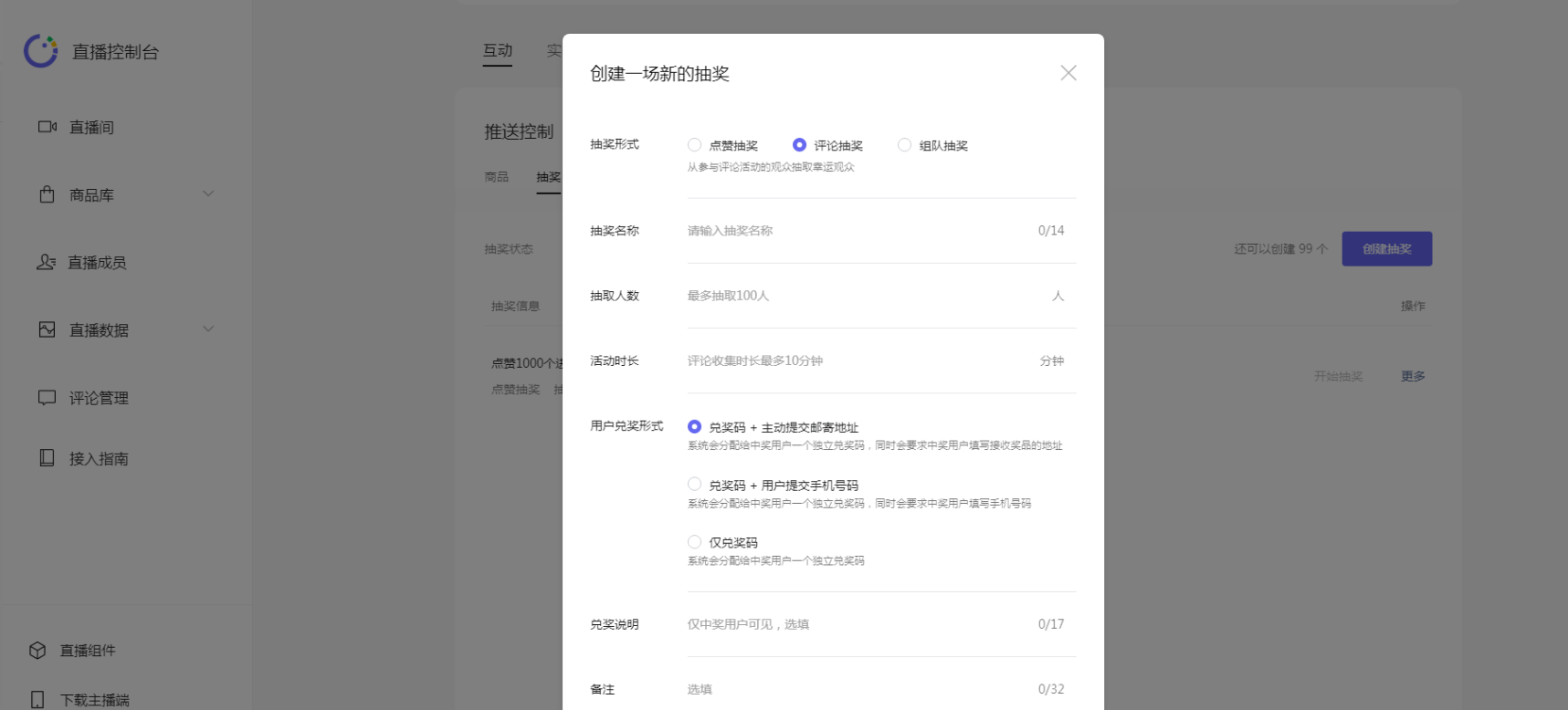Viewport: 1568px width, 710px height.
Task: Click the 商品库 shopping bag icon
Action: pyautogui.click(x=47, y=194)
